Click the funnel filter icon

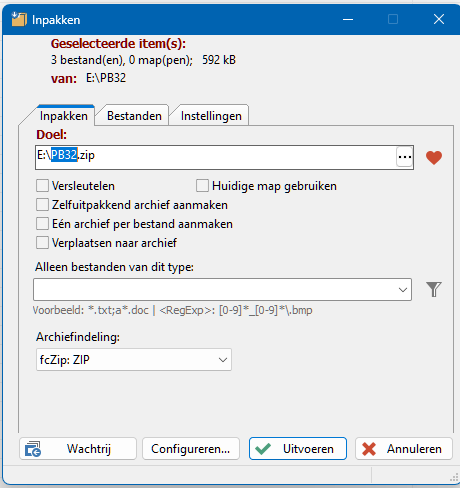(x=433, y=289)
